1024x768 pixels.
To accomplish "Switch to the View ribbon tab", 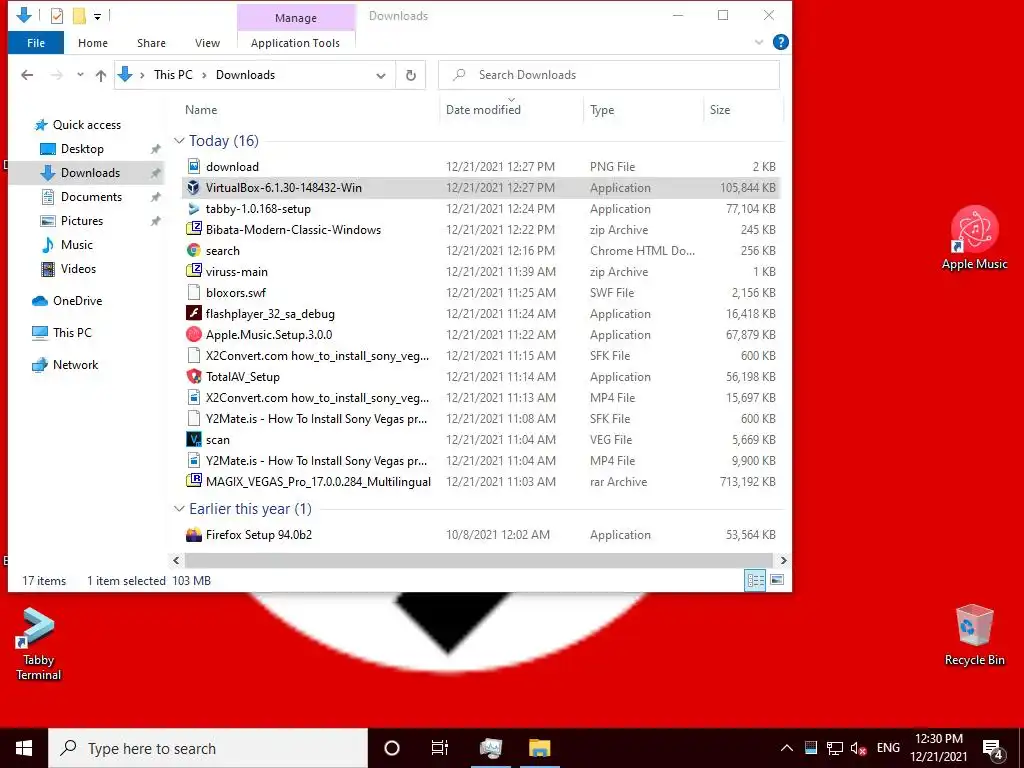I will [207, 43].
